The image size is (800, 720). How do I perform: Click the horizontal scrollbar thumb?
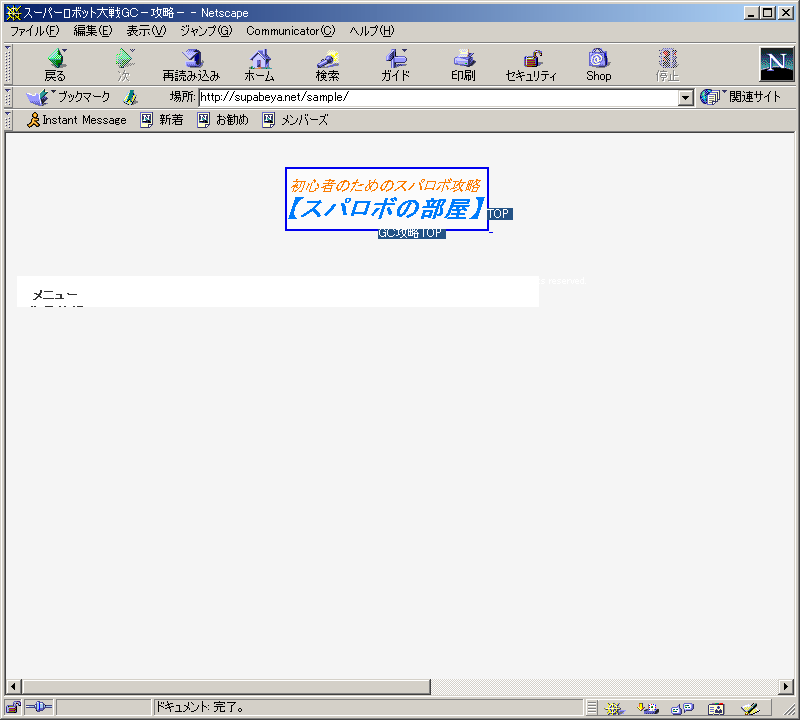pos(227,687)
